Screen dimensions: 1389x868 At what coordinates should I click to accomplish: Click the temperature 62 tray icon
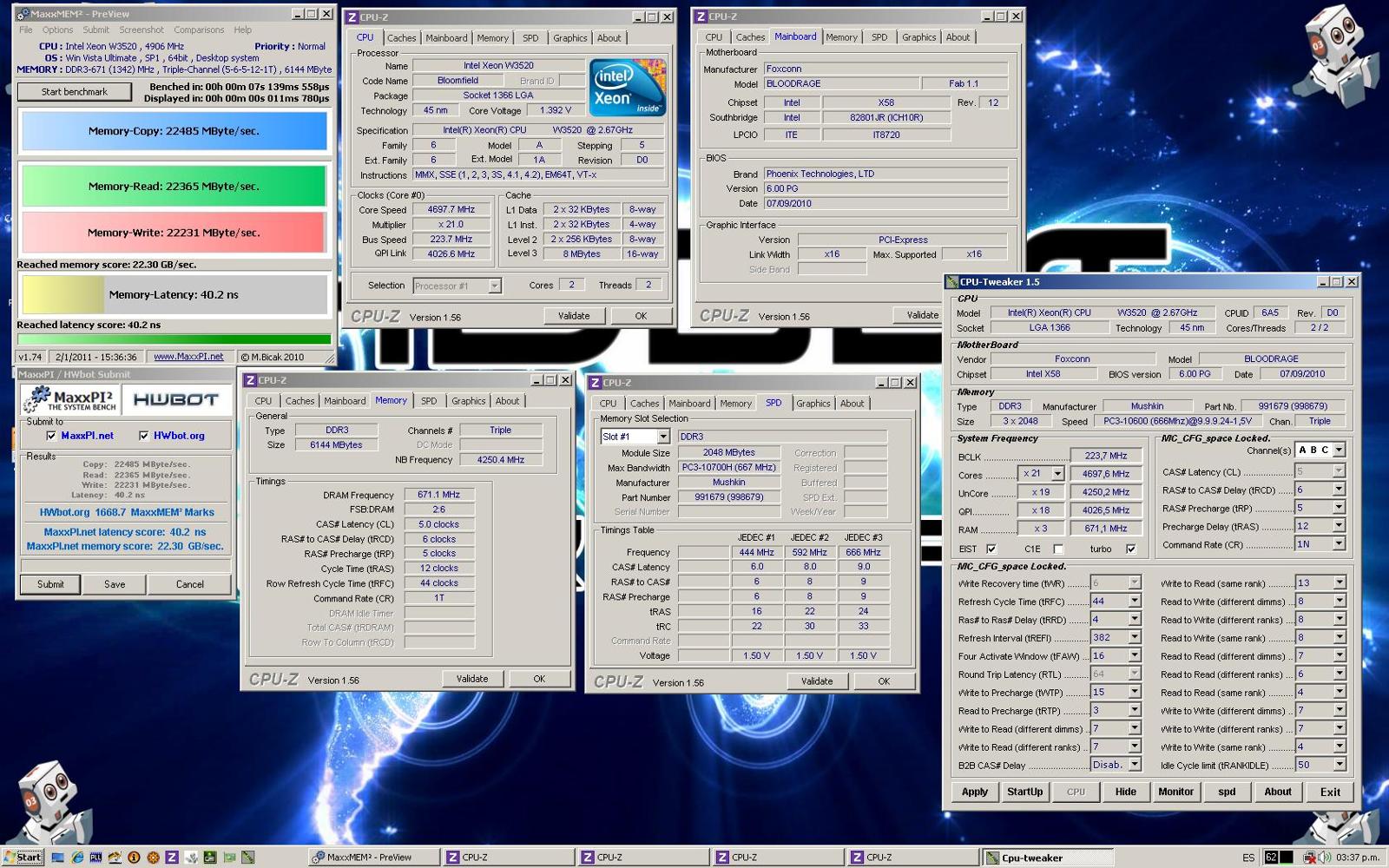tap(1271, 858)
